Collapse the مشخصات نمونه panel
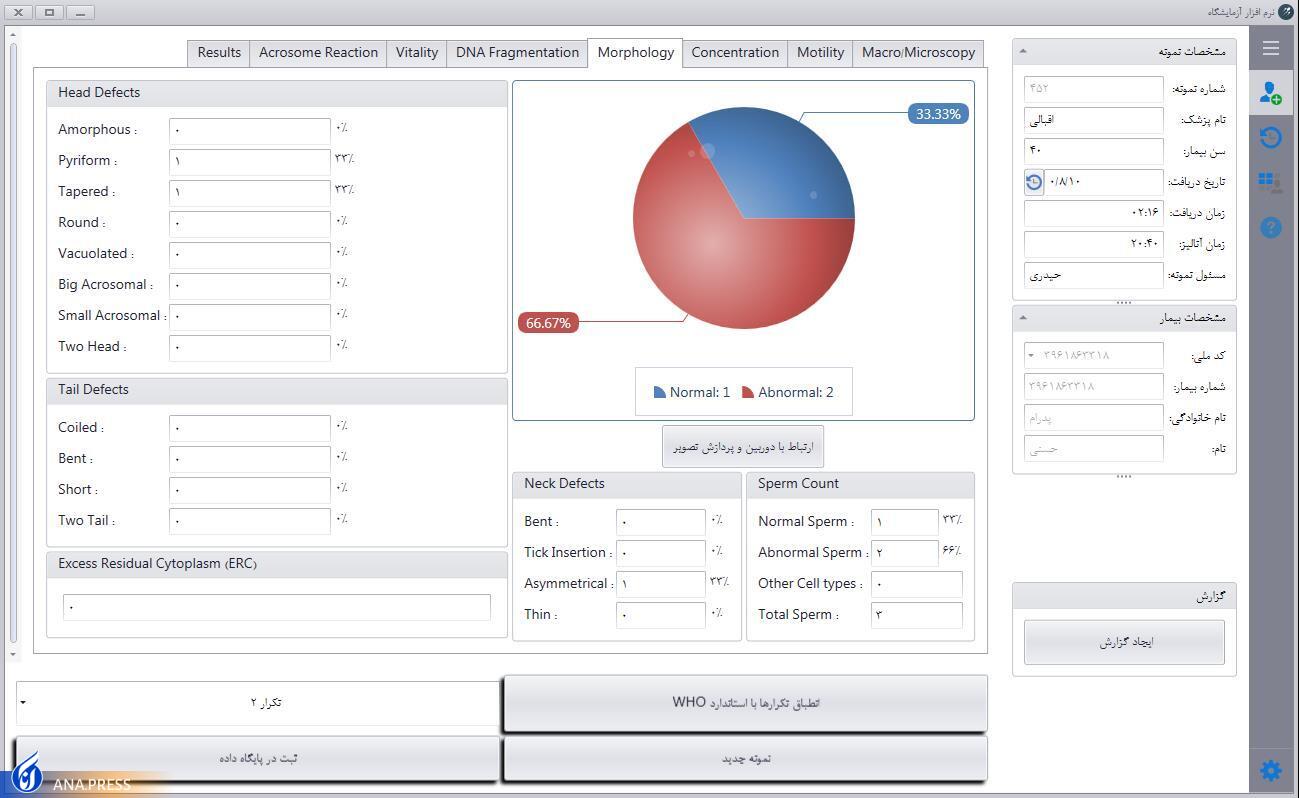 (x=1022, y=51)
